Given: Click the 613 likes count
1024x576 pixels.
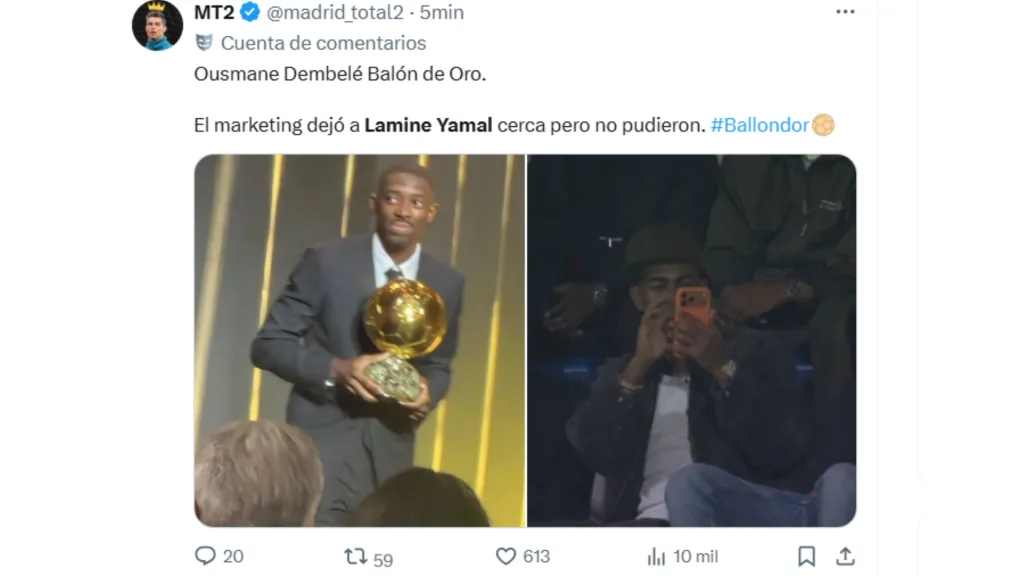Looking at the screenshot, I should click(x=536, y=557).
